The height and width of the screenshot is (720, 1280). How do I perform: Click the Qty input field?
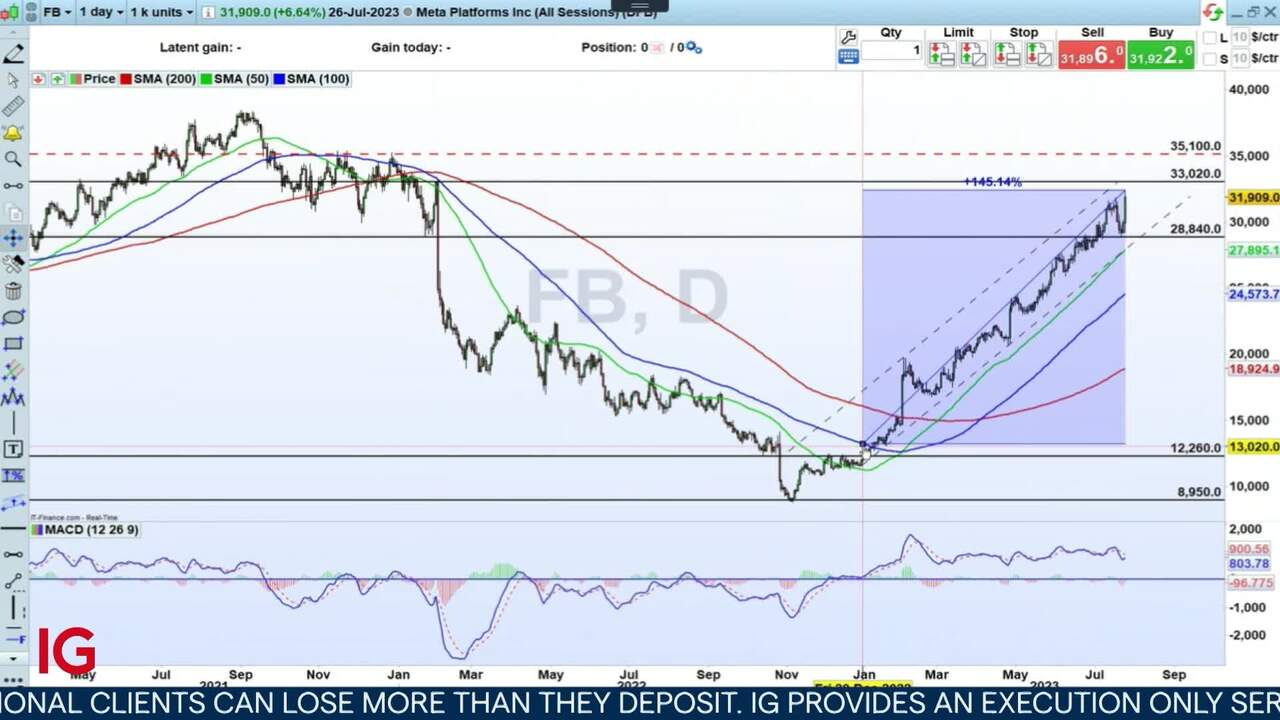click(892, 51)
